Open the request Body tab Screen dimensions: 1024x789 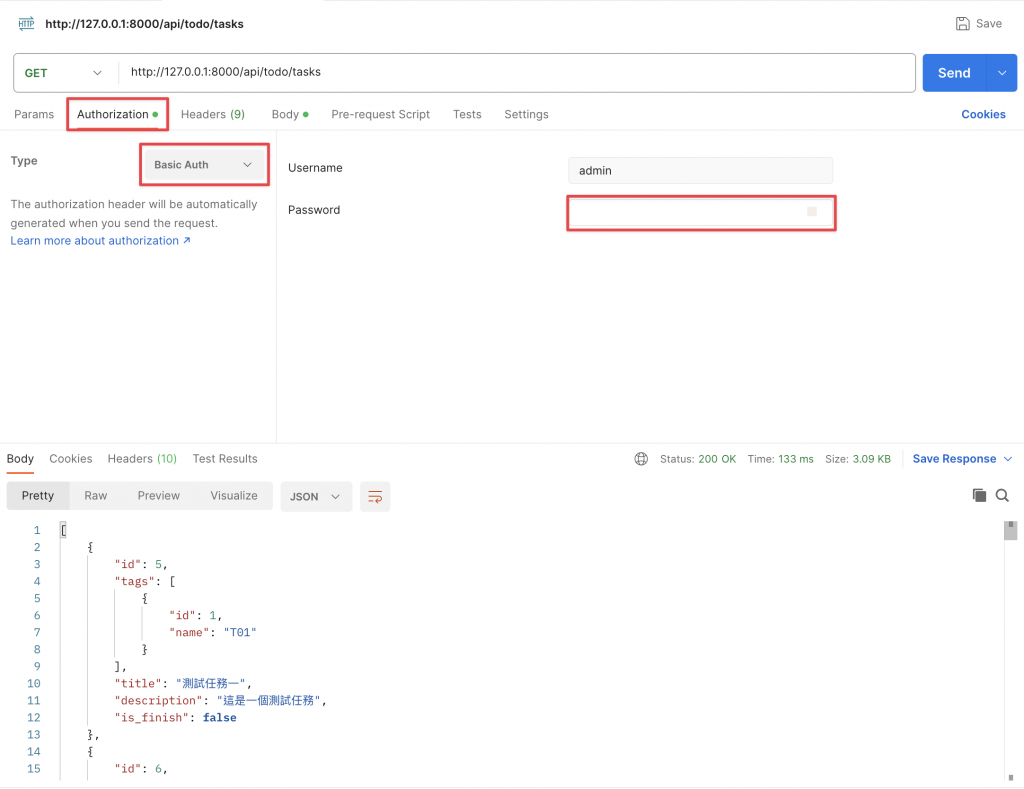tap(290, 114)
